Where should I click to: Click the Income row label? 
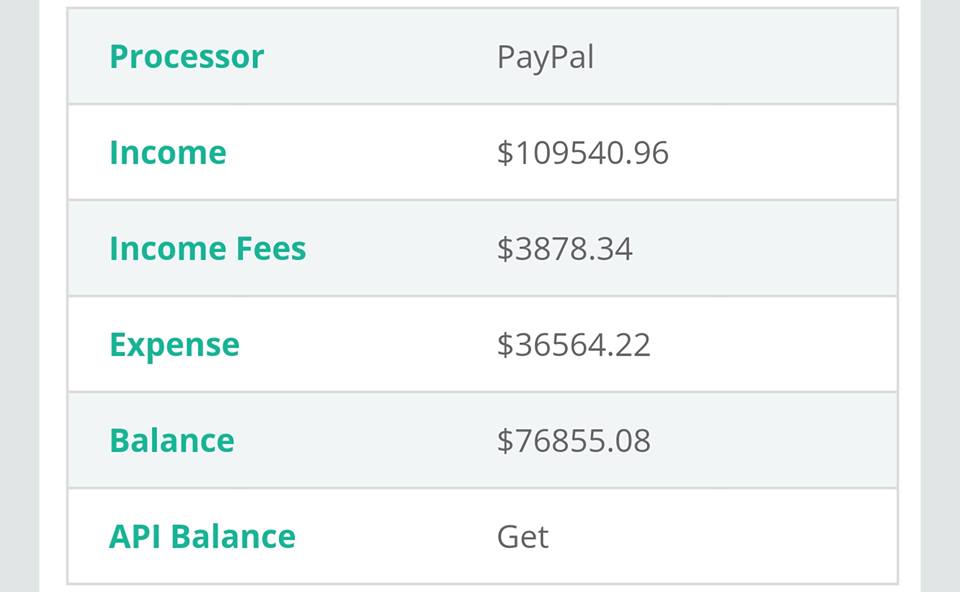coord(167,153)
